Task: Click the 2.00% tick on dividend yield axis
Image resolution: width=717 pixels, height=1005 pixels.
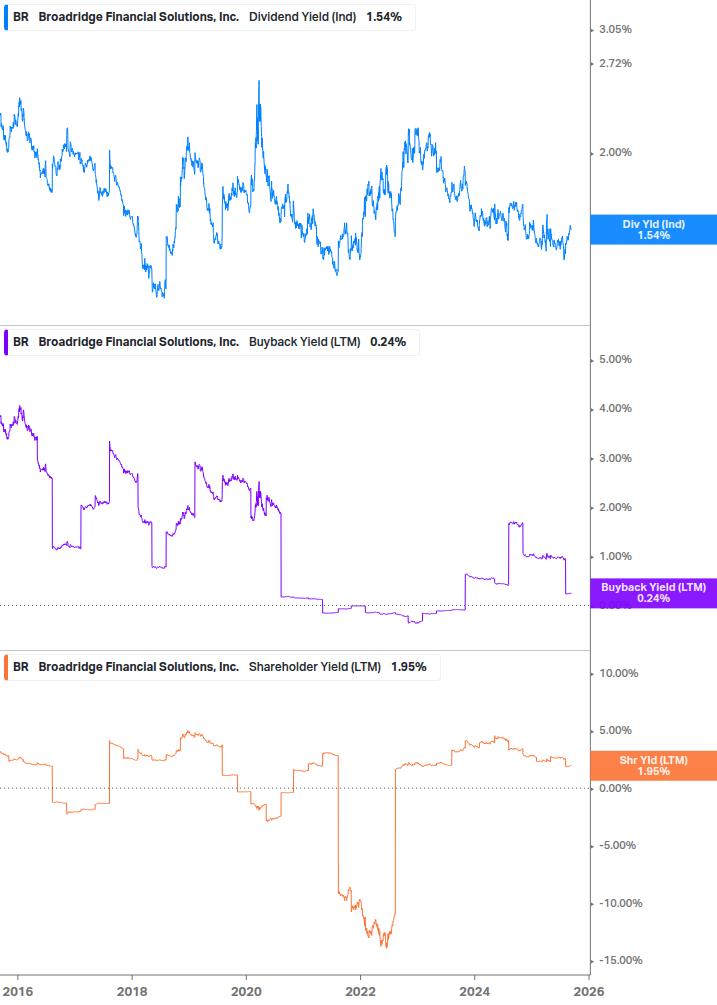Action: (x=615, y=153)
